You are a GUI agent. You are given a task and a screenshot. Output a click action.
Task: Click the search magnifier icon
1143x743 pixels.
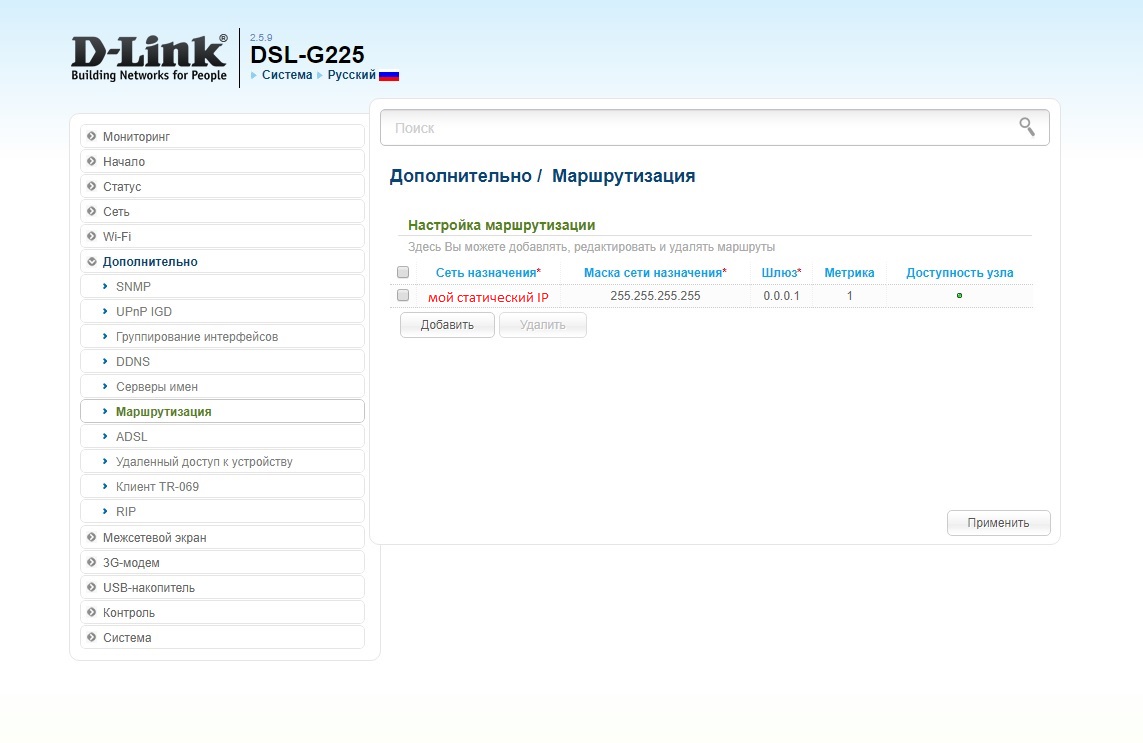tap(1026, 126)
